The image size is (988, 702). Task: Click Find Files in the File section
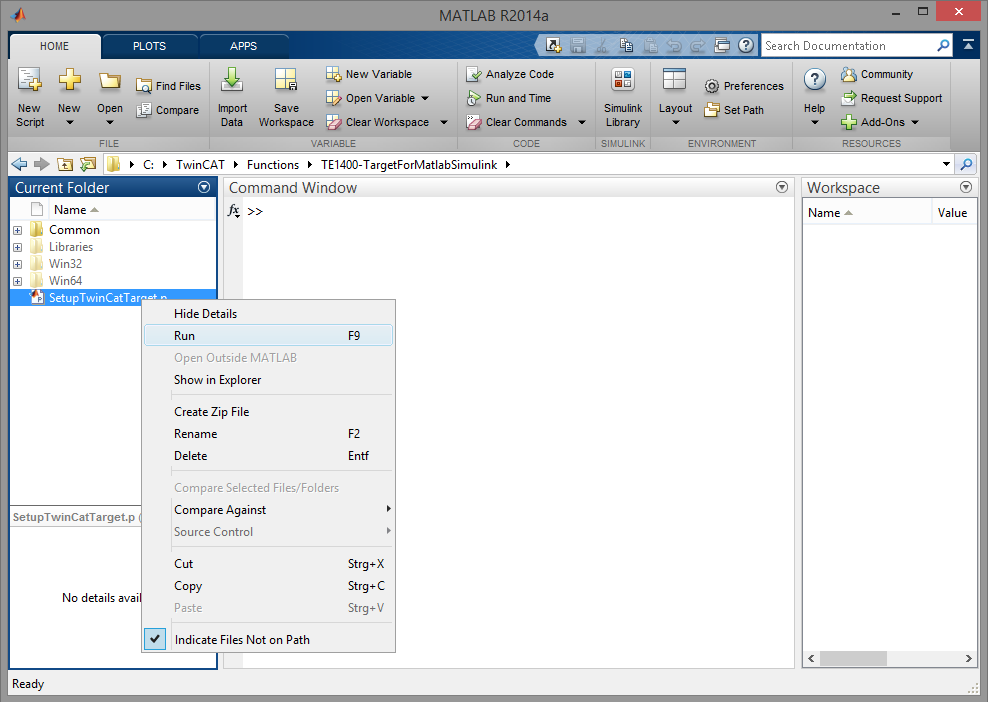[168, 86]
